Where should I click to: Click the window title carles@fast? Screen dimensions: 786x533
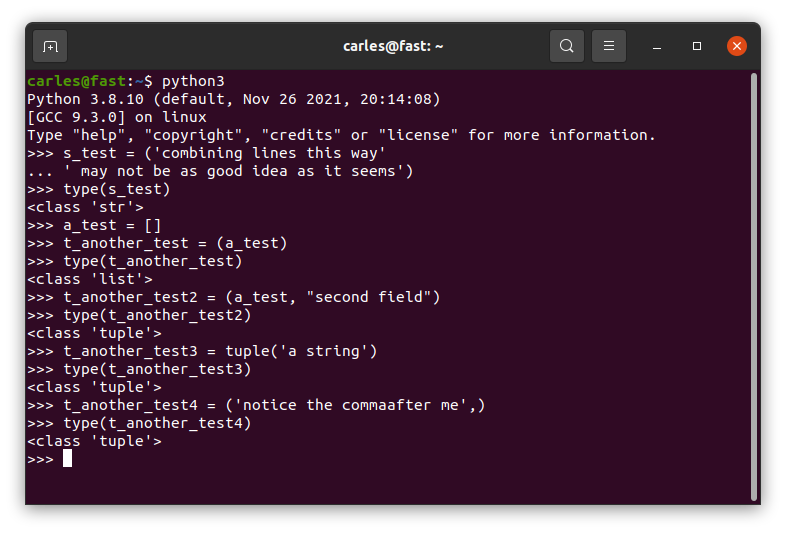[393, 46]
